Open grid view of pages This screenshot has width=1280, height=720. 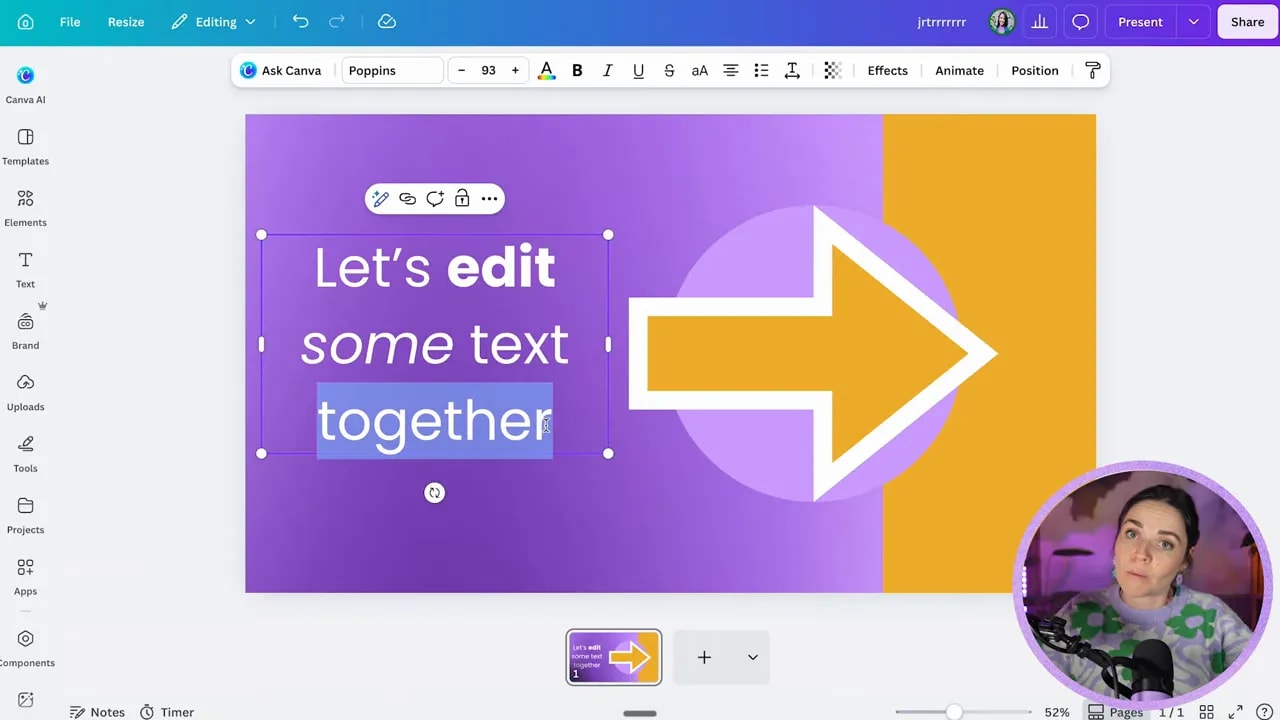pos(1207,712)
